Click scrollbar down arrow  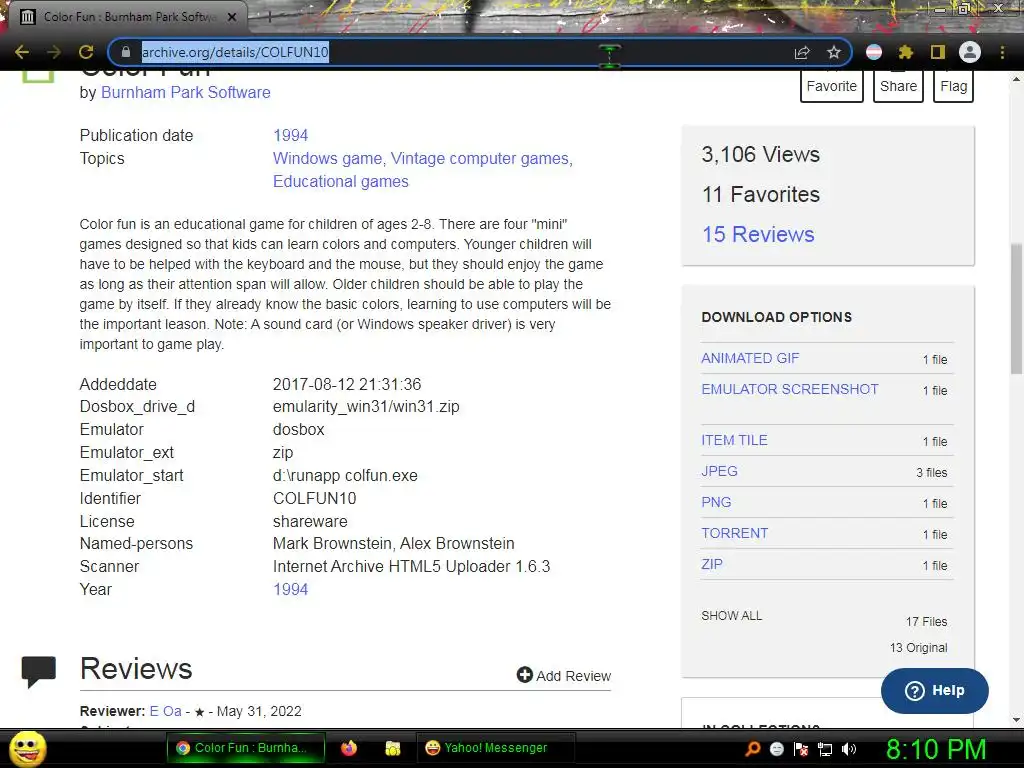tap(1016, 720)
